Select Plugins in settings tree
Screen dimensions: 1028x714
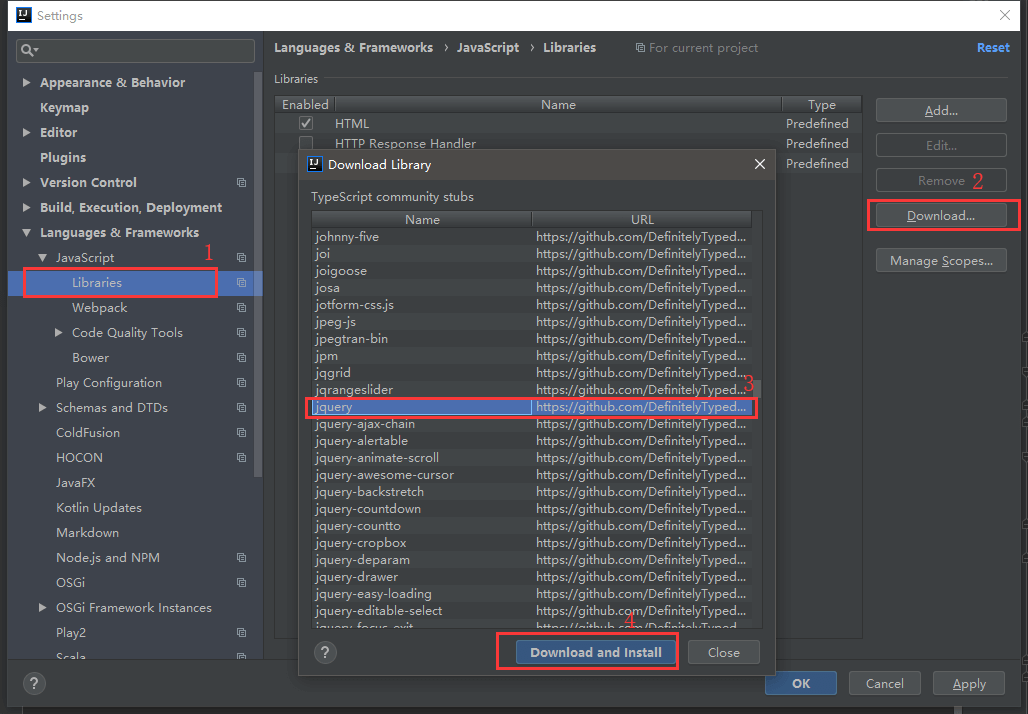63,157
